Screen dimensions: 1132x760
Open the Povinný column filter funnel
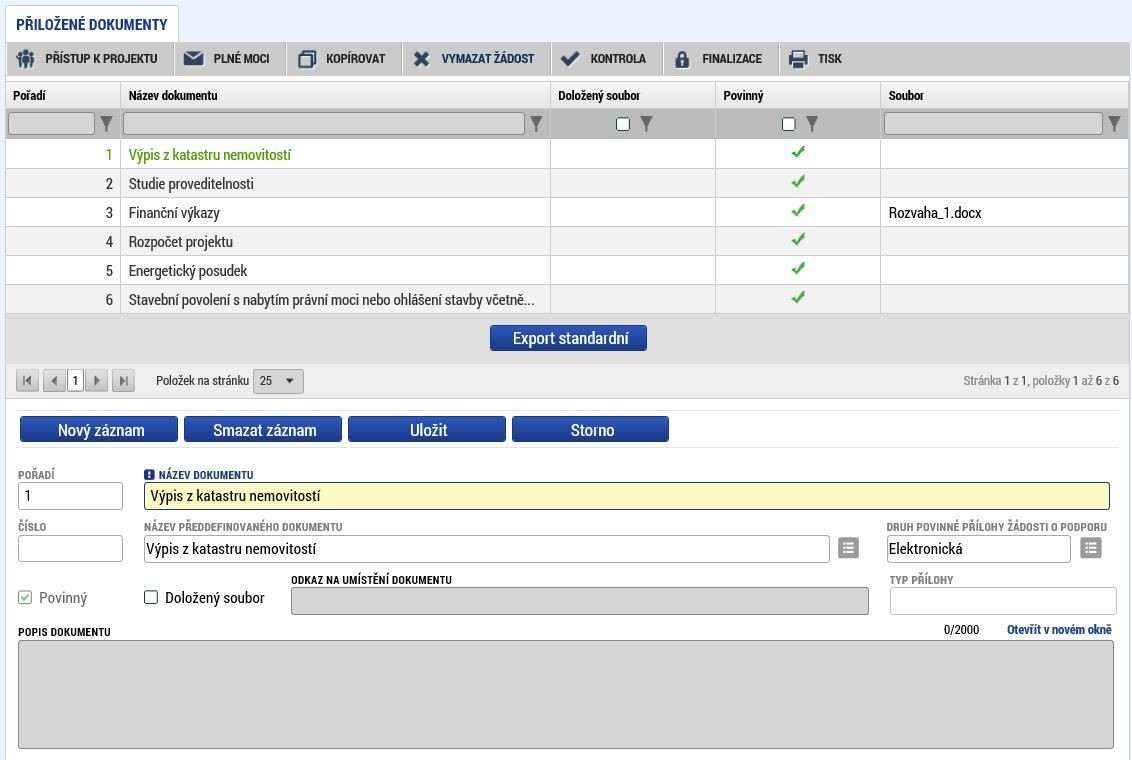(x=811, y=124)
